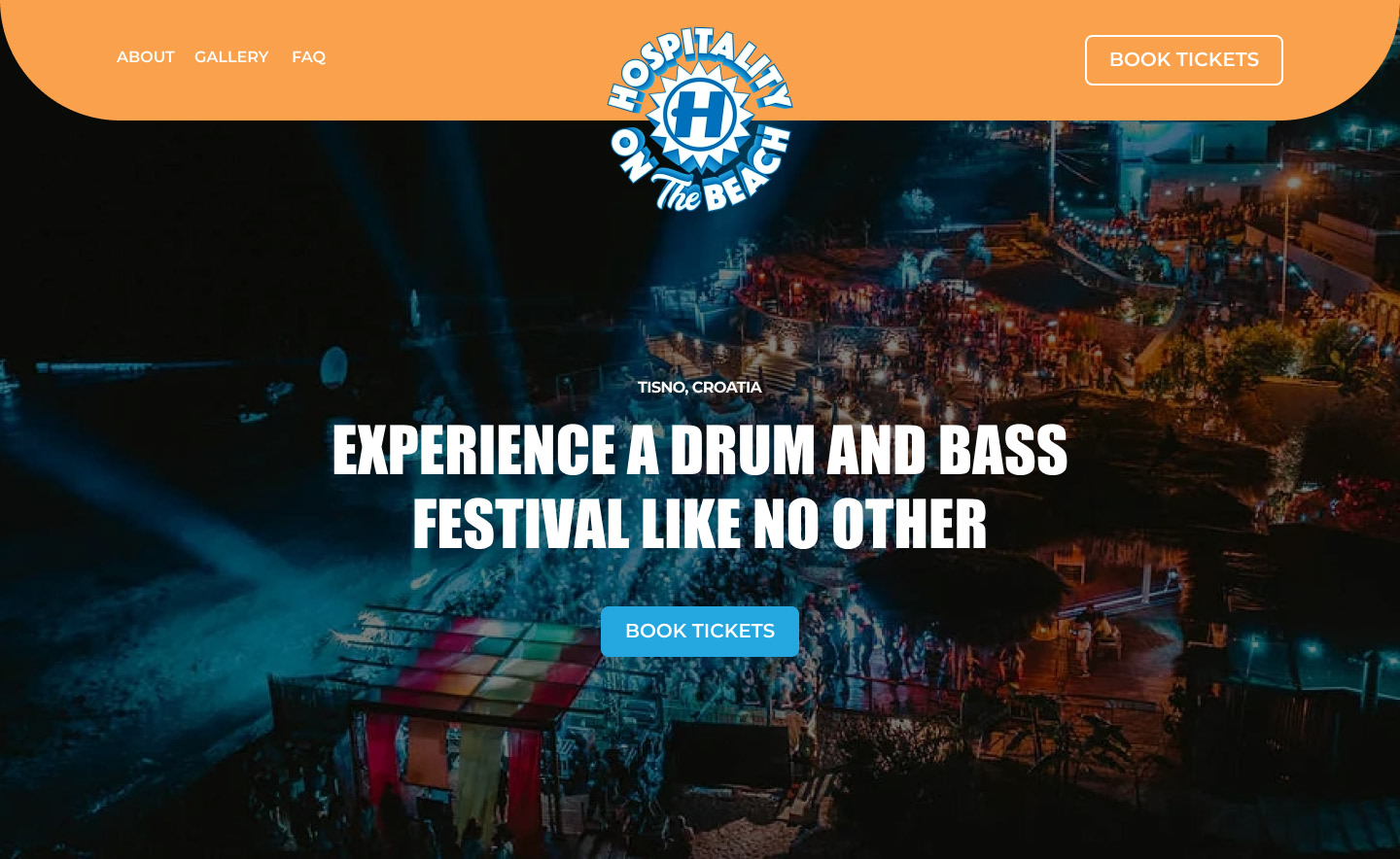Click the word 'FESTIVAL' in the headline

[x=521, y=525]
